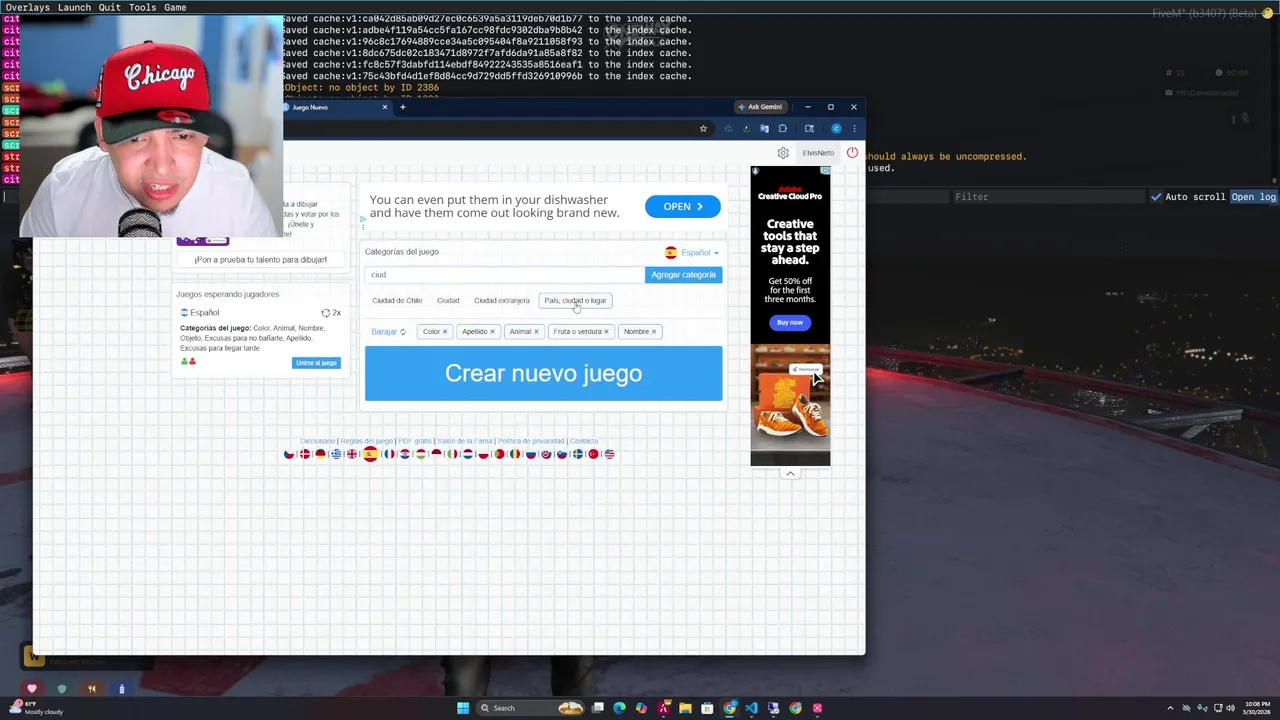Click Agregar categoría button
The height and width of the screenshot is (720, 1280).
coord(684,274)
